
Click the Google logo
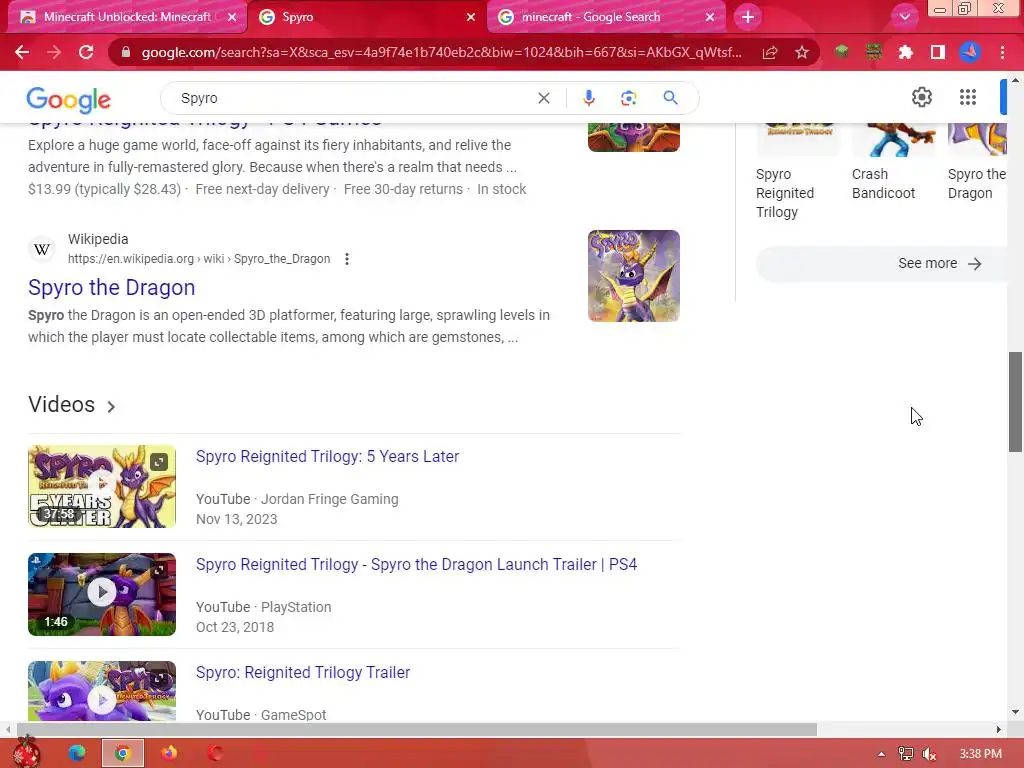click(69, 99)
